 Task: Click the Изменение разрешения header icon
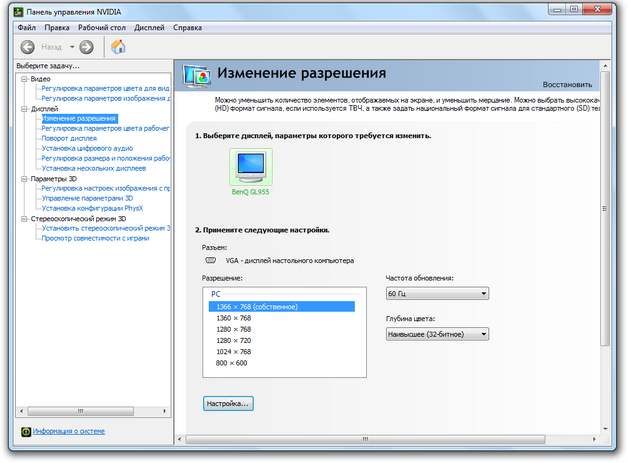[197, 76]
